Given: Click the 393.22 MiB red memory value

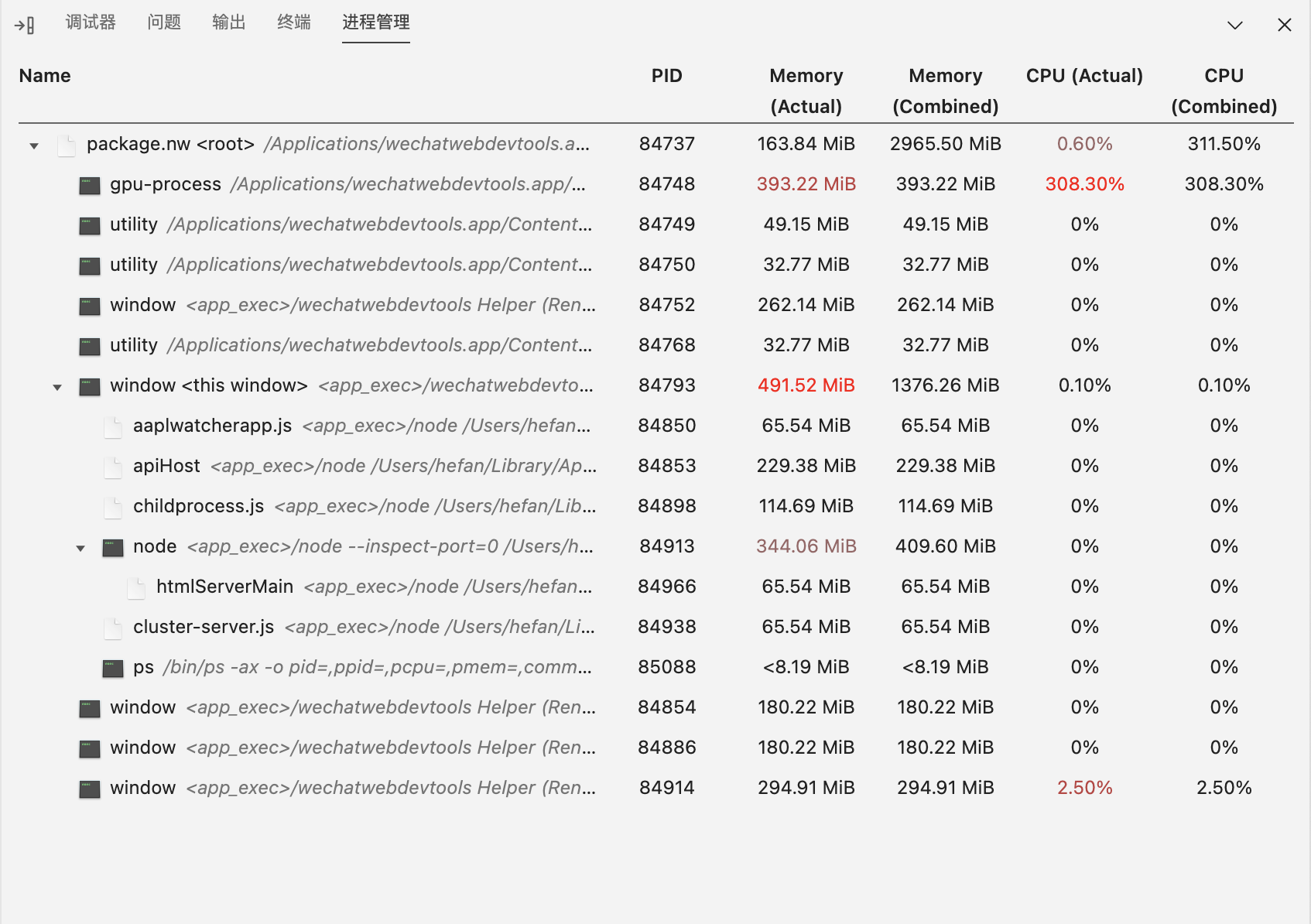Looking at the screenshot, I should 806,184.
